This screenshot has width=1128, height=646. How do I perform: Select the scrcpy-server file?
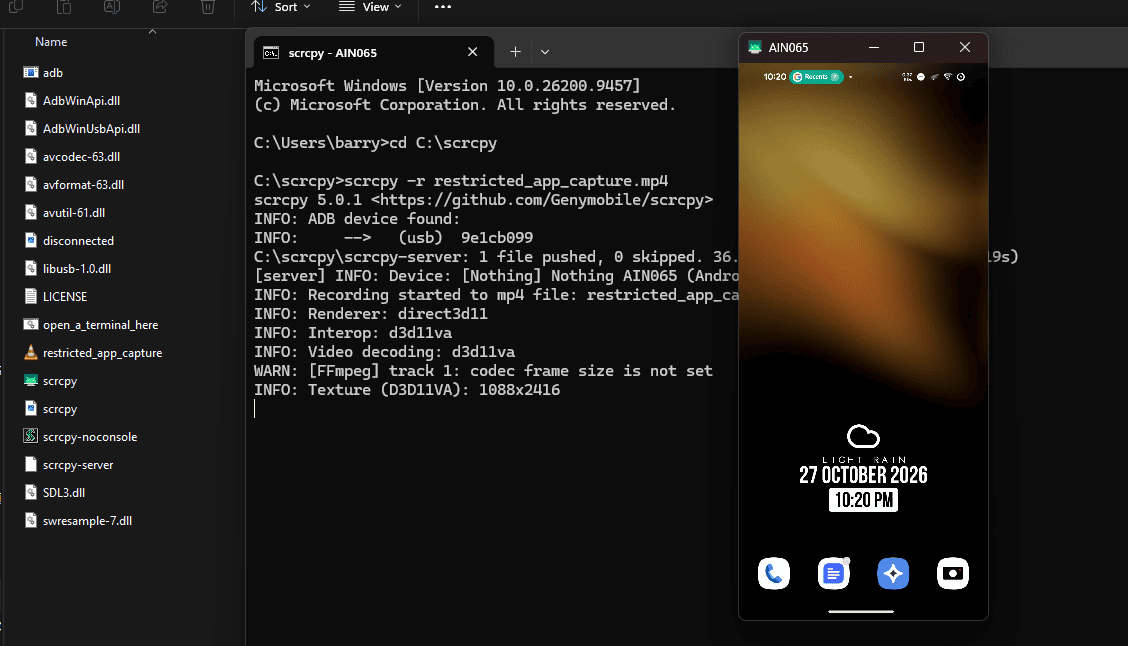pos(69,465)
